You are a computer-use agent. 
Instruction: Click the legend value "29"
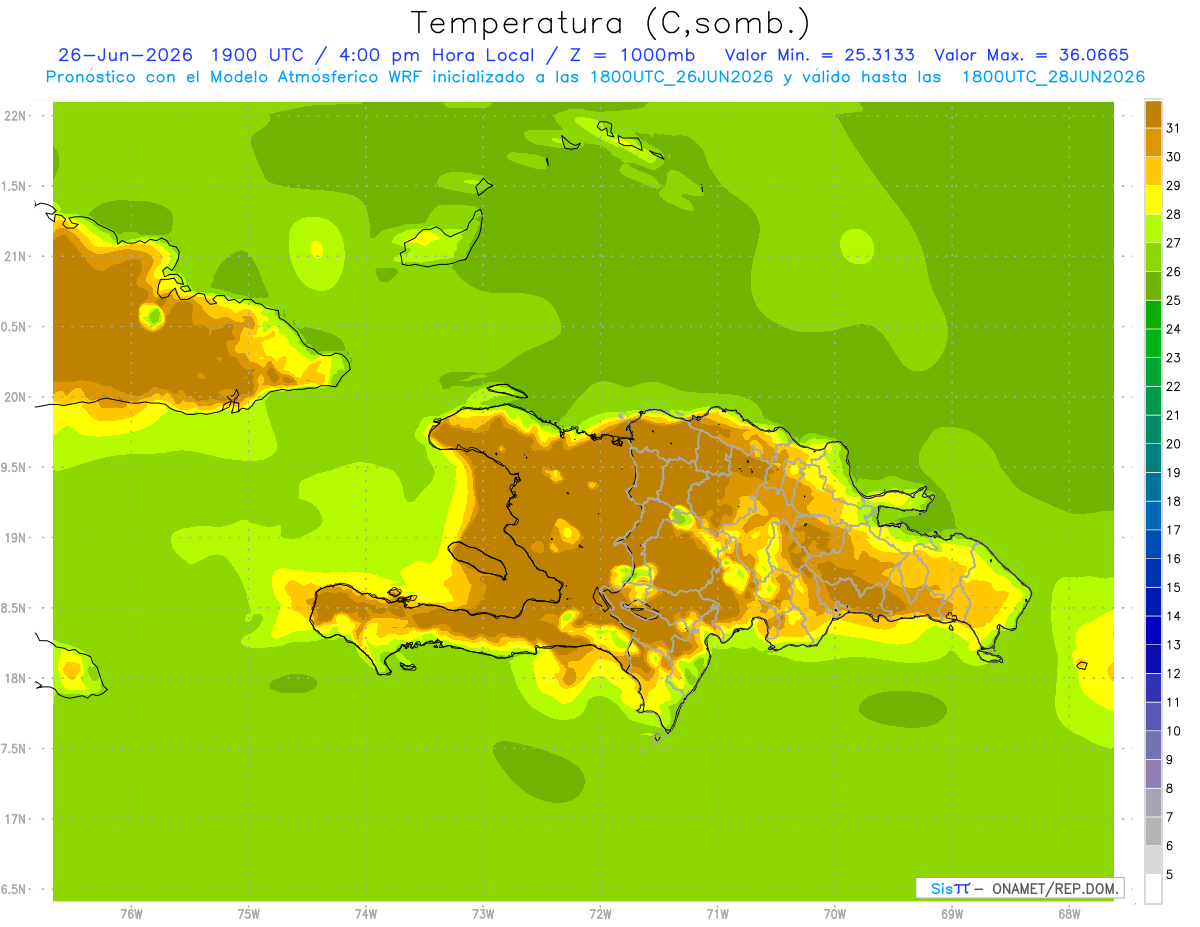coord(1173,186)
